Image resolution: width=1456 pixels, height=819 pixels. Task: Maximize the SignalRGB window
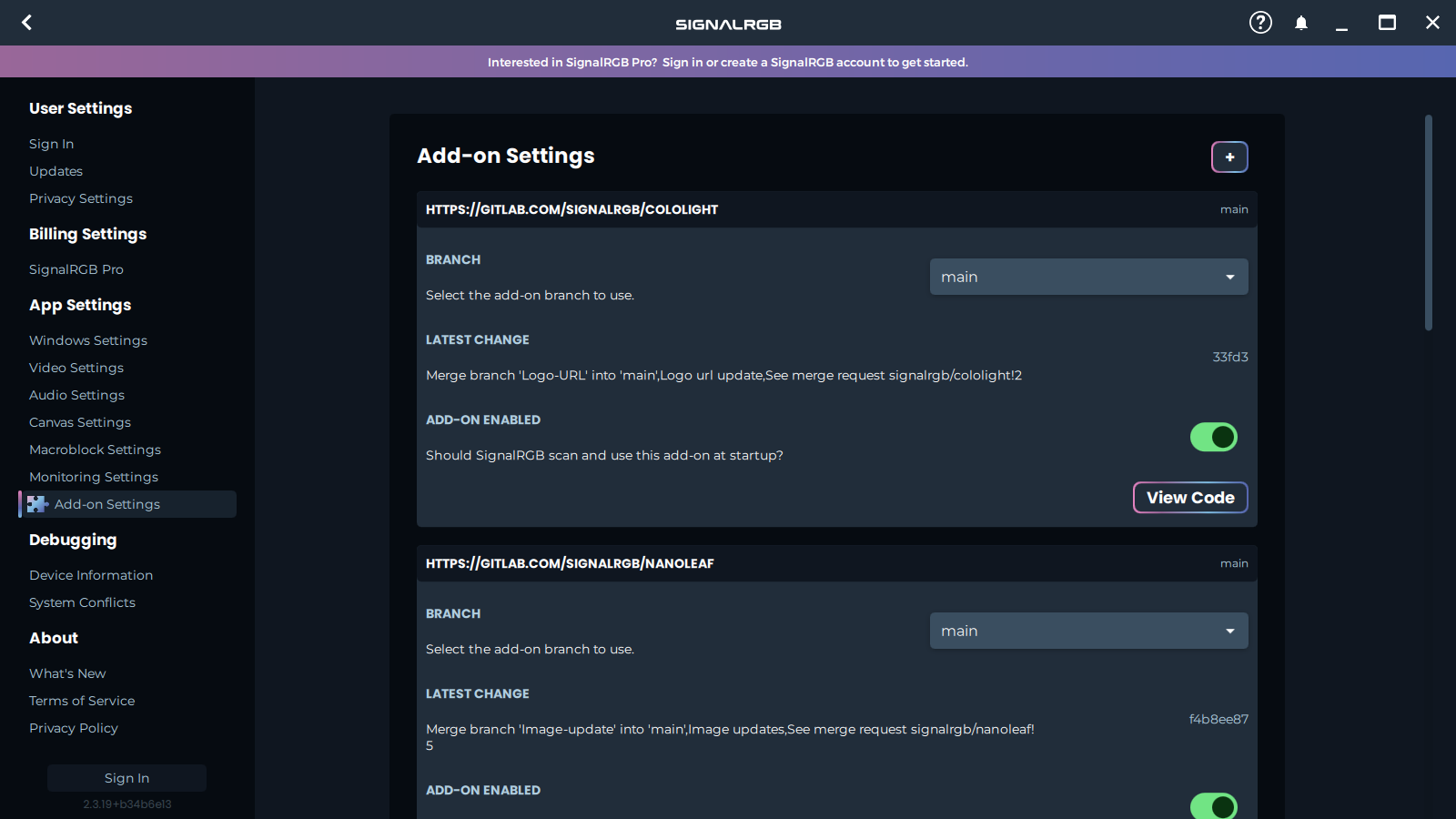[x=1387, y=23]
